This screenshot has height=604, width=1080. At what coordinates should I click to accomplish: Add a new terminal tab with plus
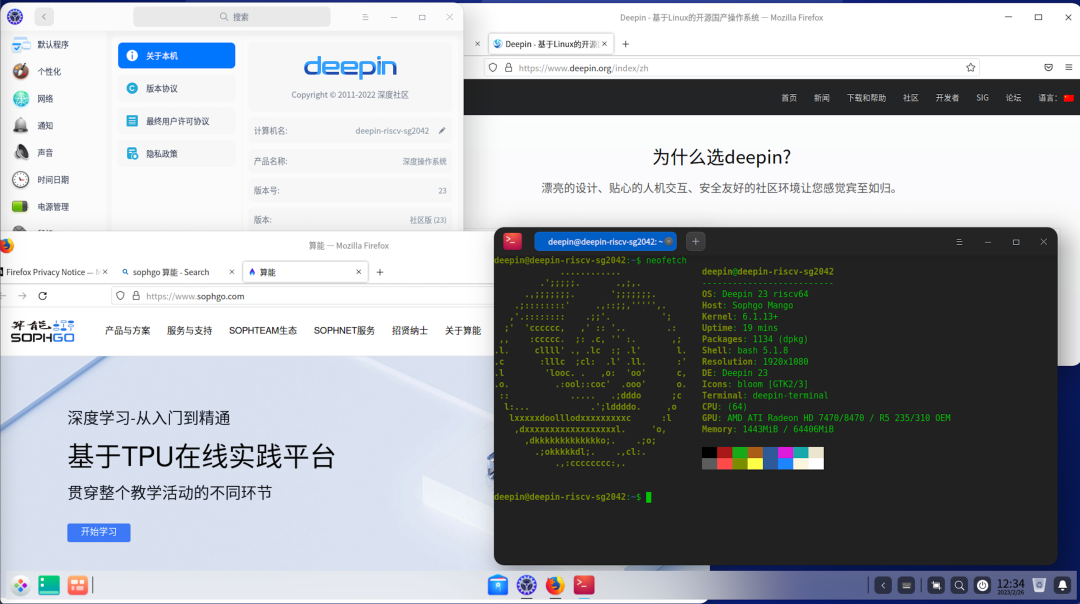click(x=696, y=242)
